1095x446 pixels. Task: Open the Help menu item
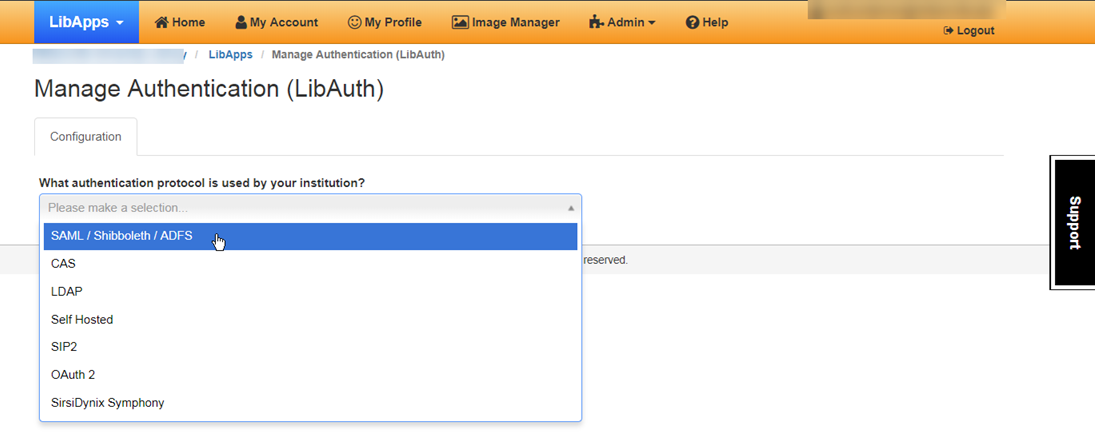(707, 22)
